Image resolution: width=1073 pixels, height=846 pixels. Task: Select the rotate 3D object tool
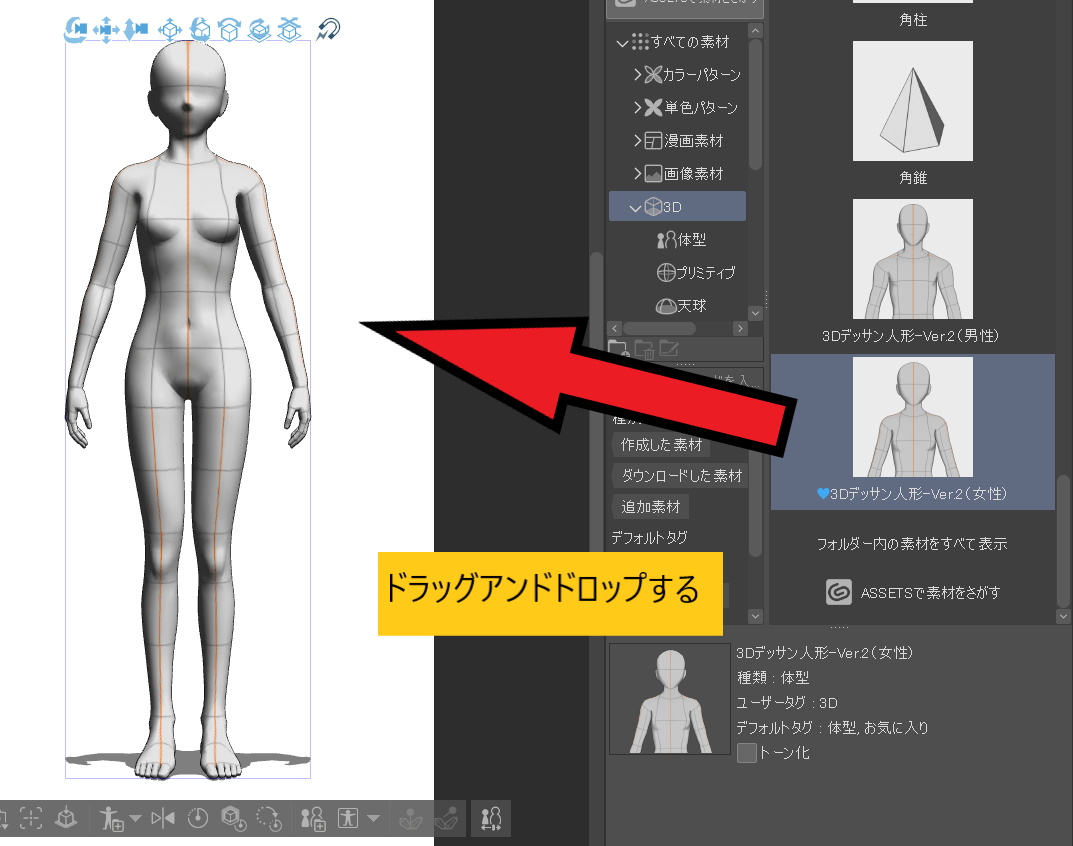pyautogui.click(x=200, y=30)
